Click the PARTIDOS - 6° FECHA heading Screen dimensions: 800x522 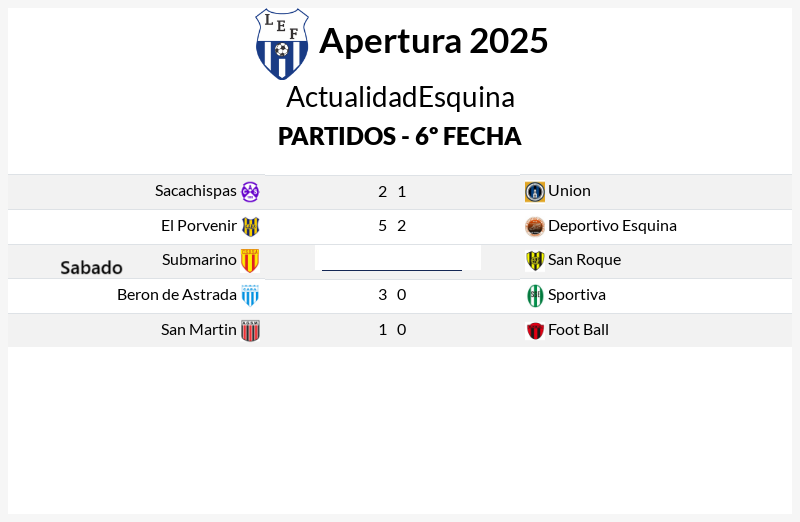[399, 136]
